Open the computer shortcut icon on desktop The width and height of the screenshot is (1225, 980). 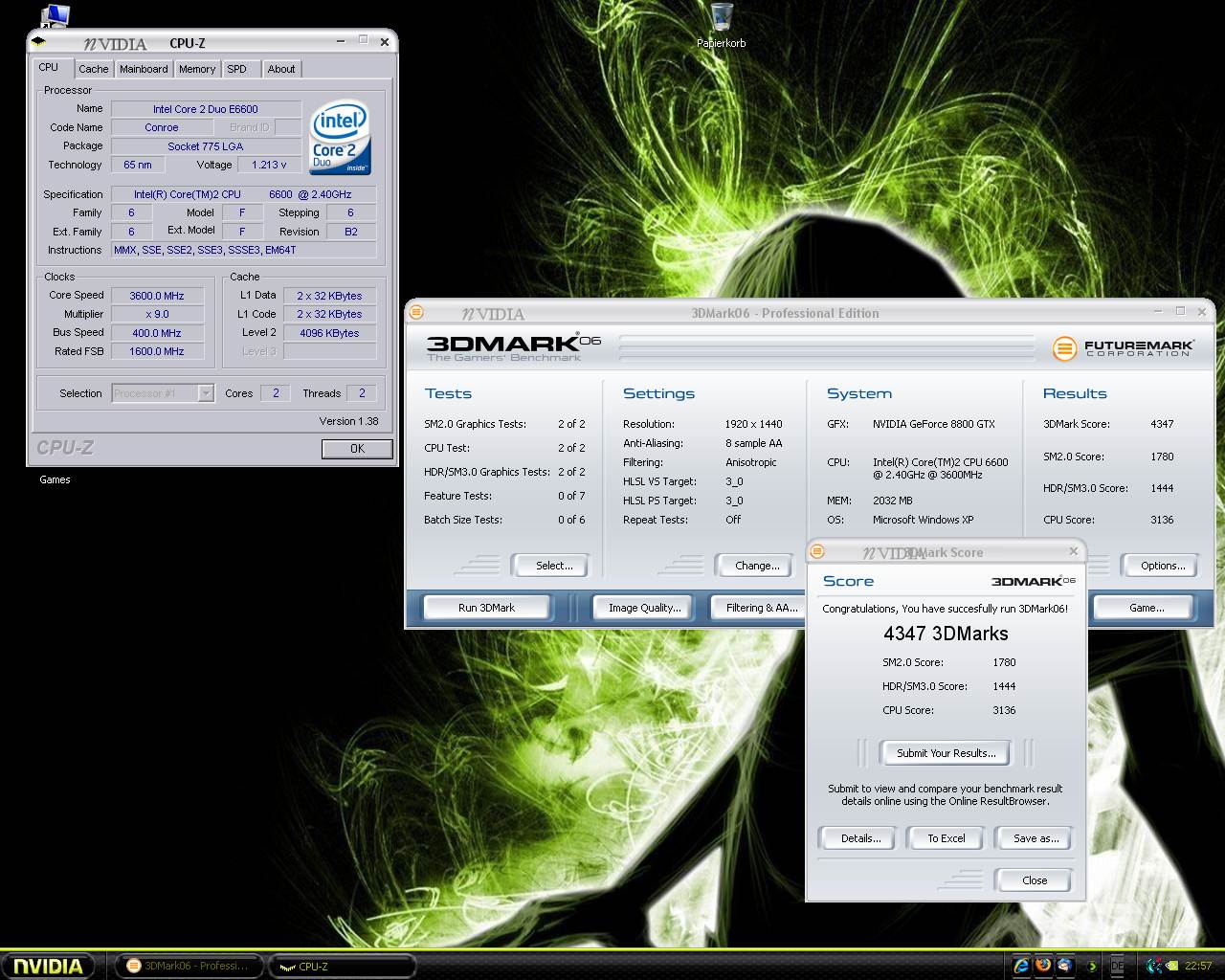click(x=56, y=15)
